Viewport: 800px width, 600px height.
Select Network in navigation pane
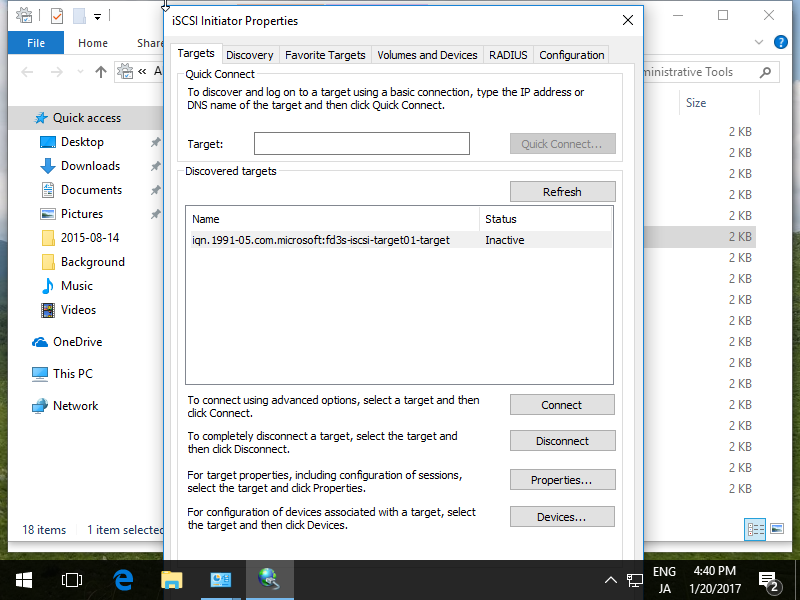point(75,406)
